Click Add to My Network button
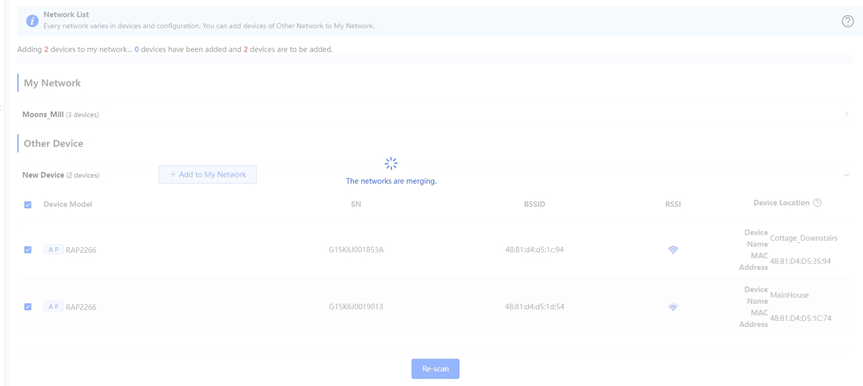Image resolution: width=863 pixels, height=386 pixels. click(207, 175)
